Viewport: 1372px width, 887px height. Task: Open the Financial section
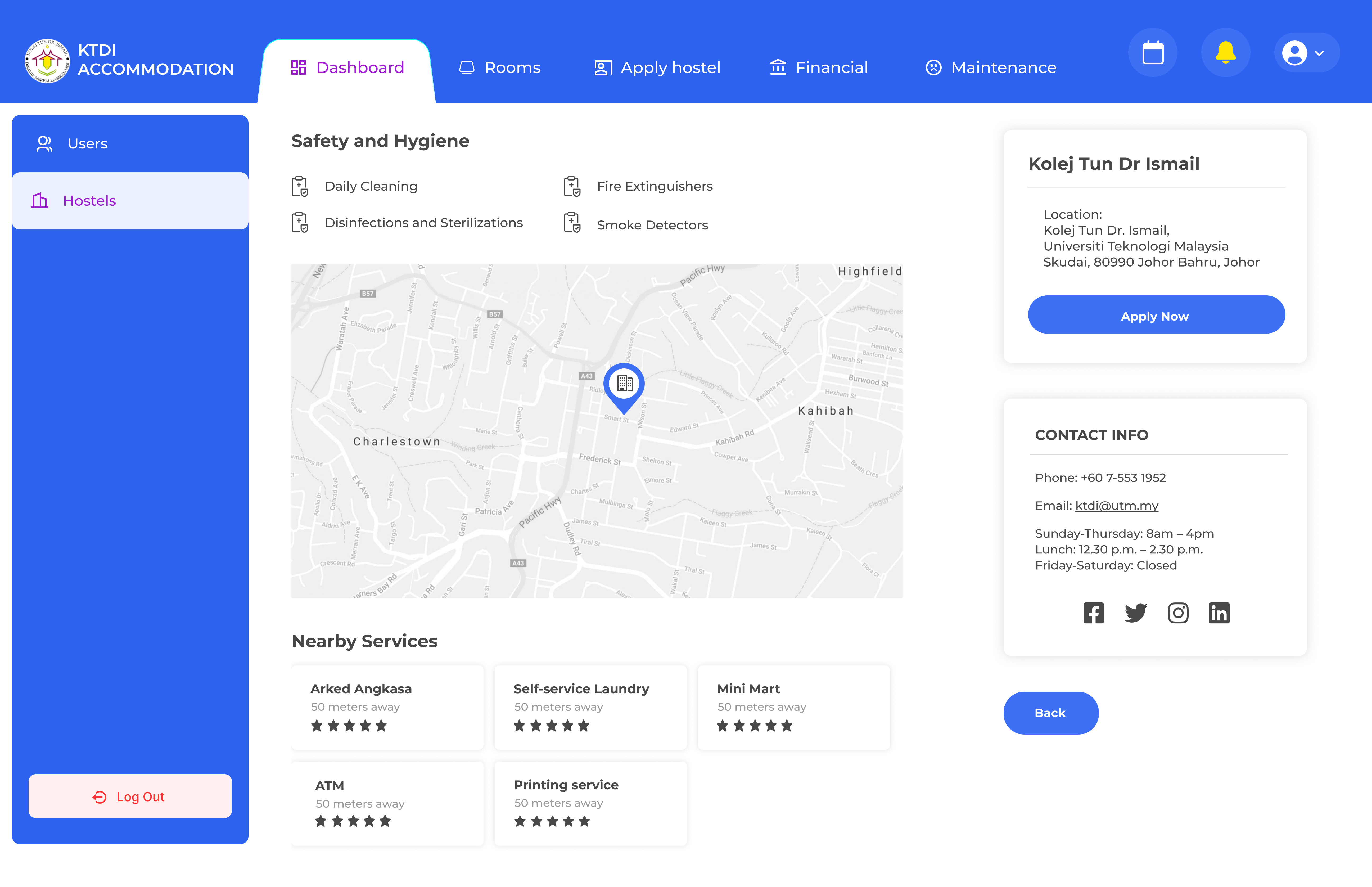click(819, 67)
